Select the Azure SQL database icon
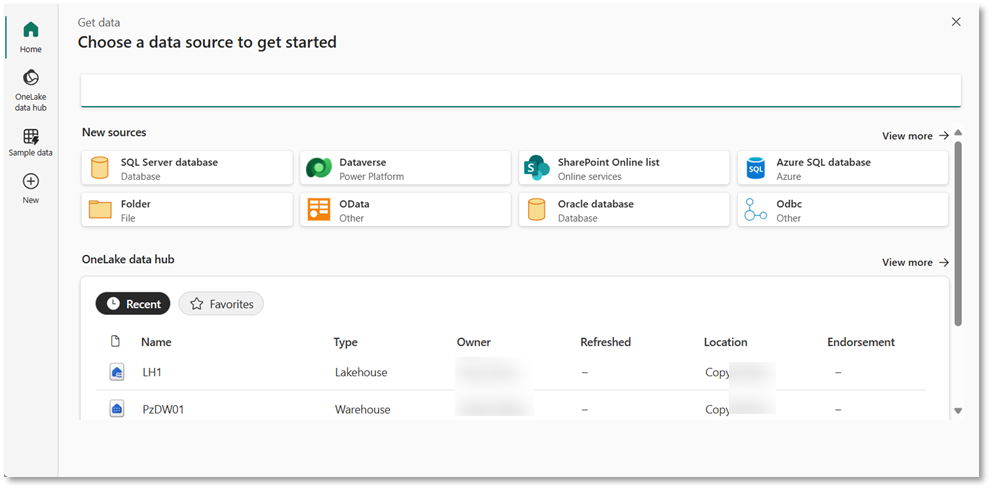The image size is (992, 490). (x=755, y=168)
